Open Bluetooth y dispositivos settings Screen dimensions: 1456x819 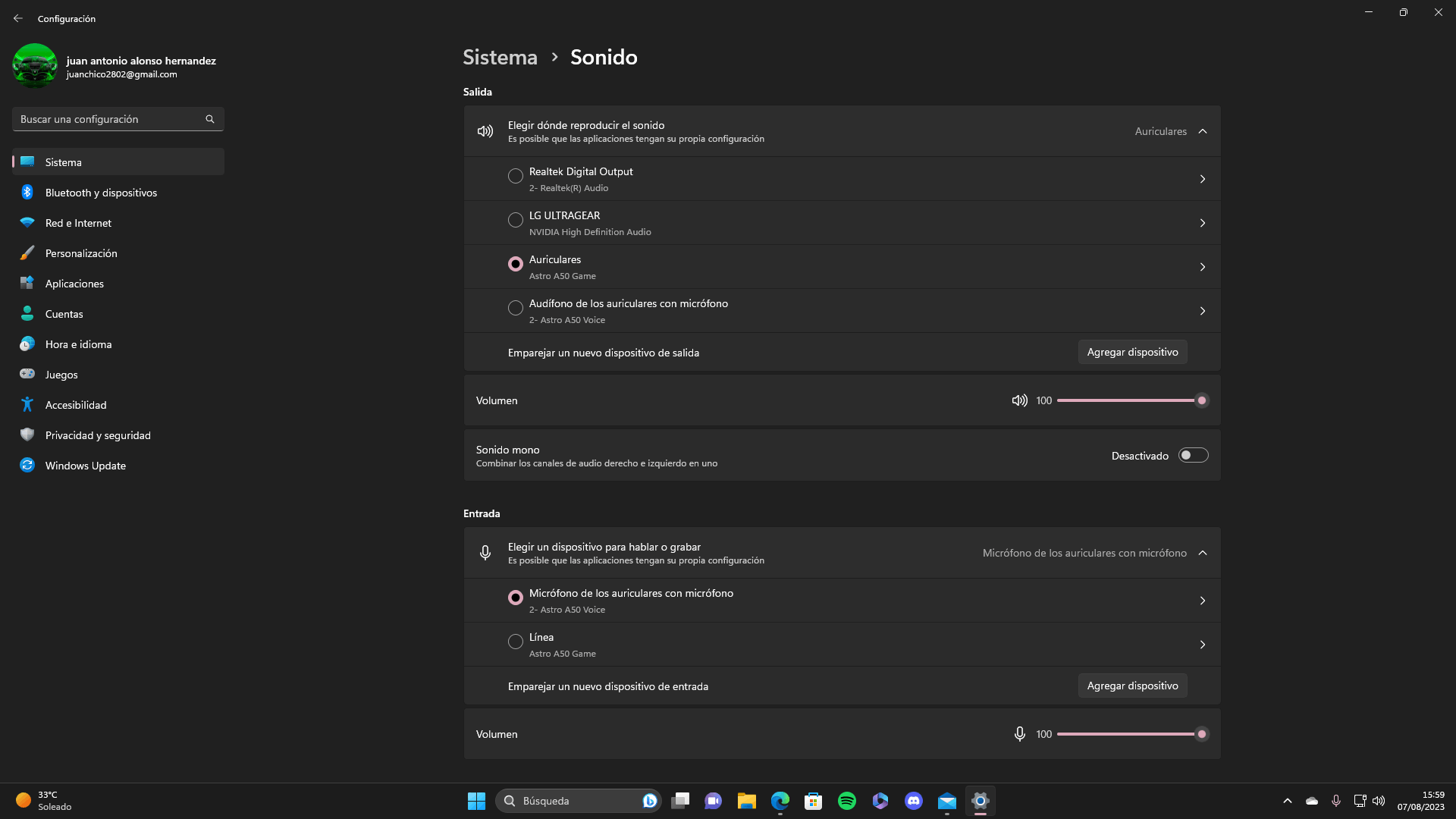pos(101,193)
